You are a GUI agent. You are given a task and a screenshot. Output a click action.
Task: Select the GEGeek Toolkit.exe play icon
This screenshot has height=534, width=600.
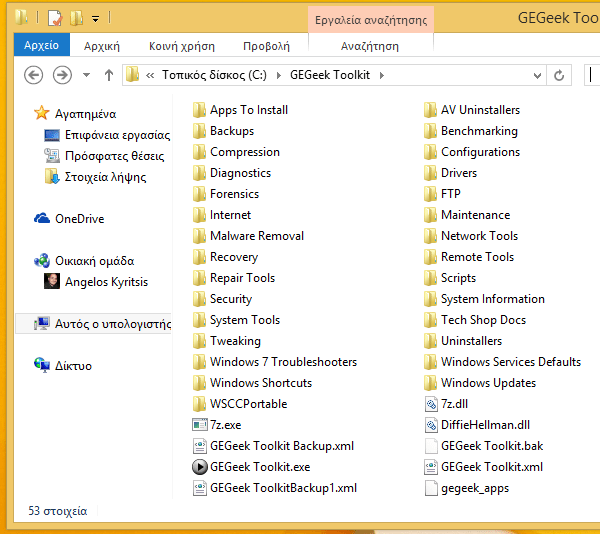[x=199, y=467]
